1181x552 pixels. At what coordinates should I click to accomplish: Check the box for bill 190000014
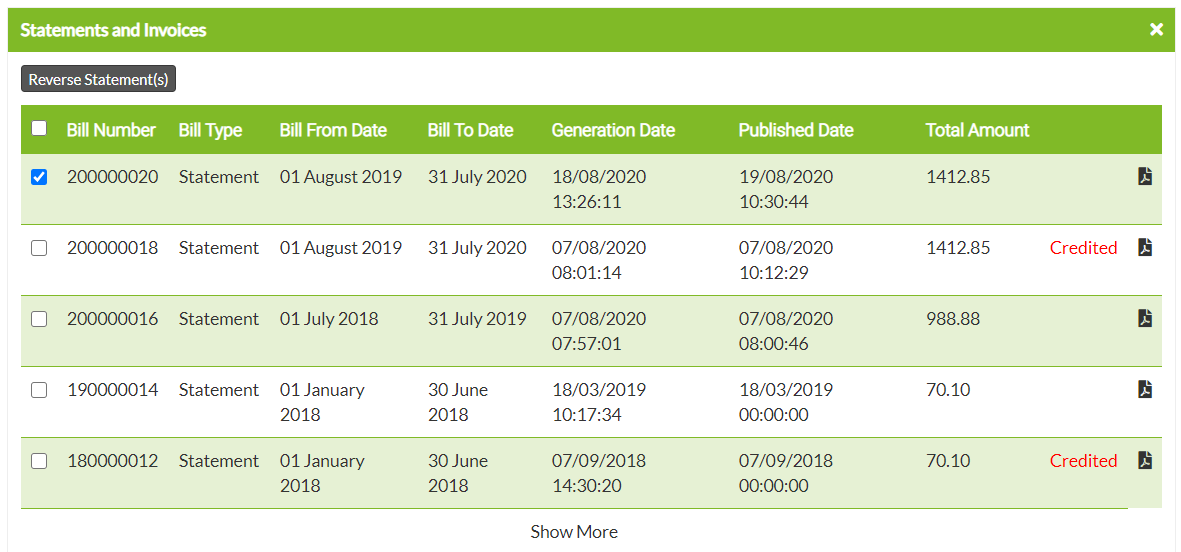click(x=39, y=390)
